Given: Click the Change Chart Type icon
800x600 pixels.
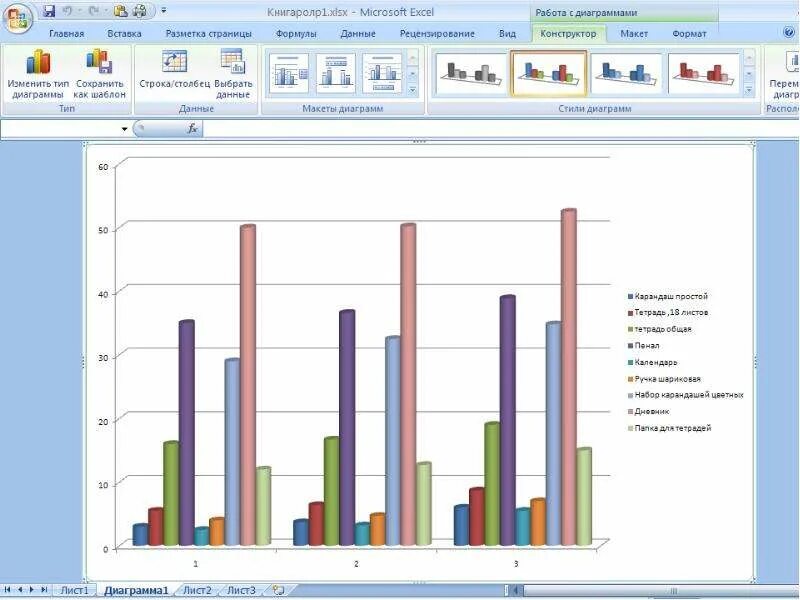Looking at the screenshot, I should pyautogui.click(x=38, y=62).
